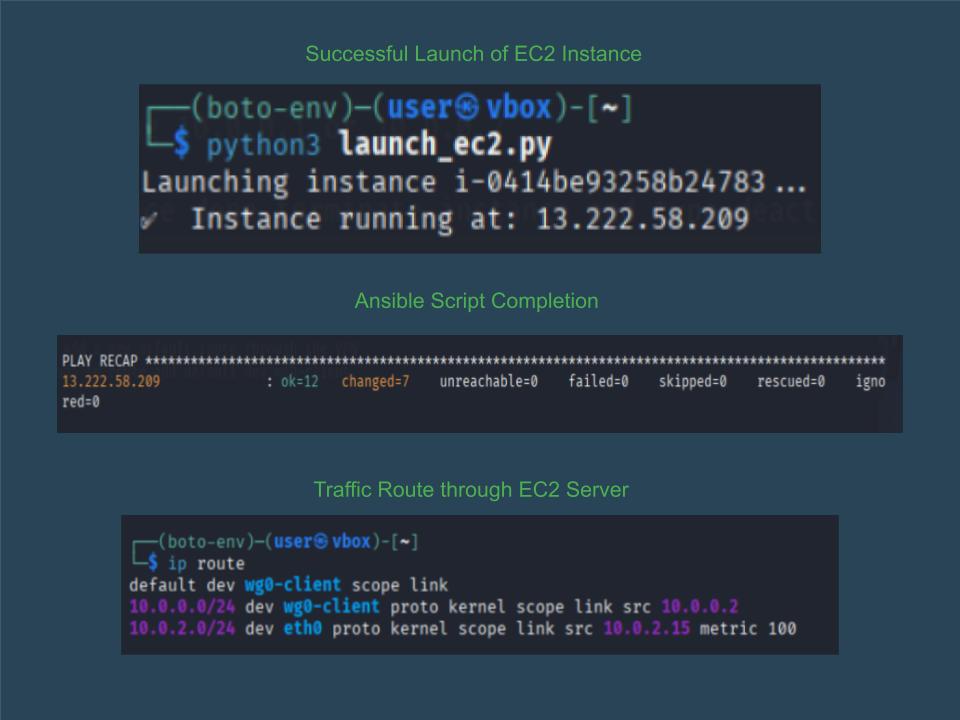Select the "Traffic Route through EC2 Server" heading

470,490
